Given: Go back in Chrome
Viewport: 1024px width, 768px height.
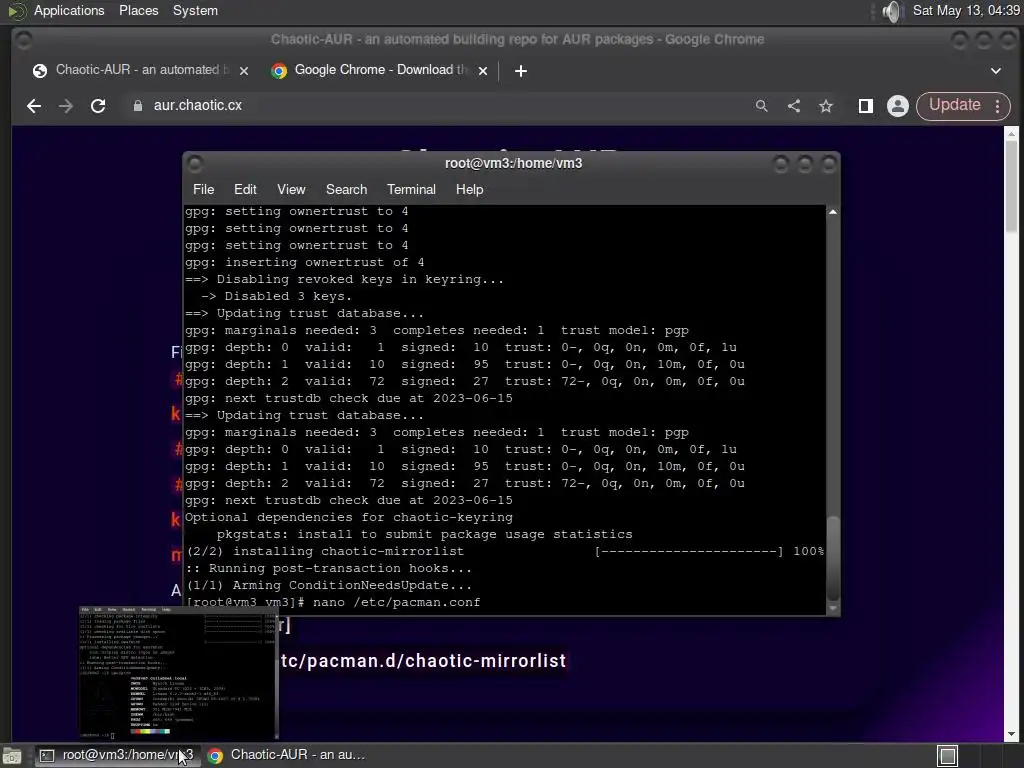Looking at the screenshot, I should click(34, 106).
